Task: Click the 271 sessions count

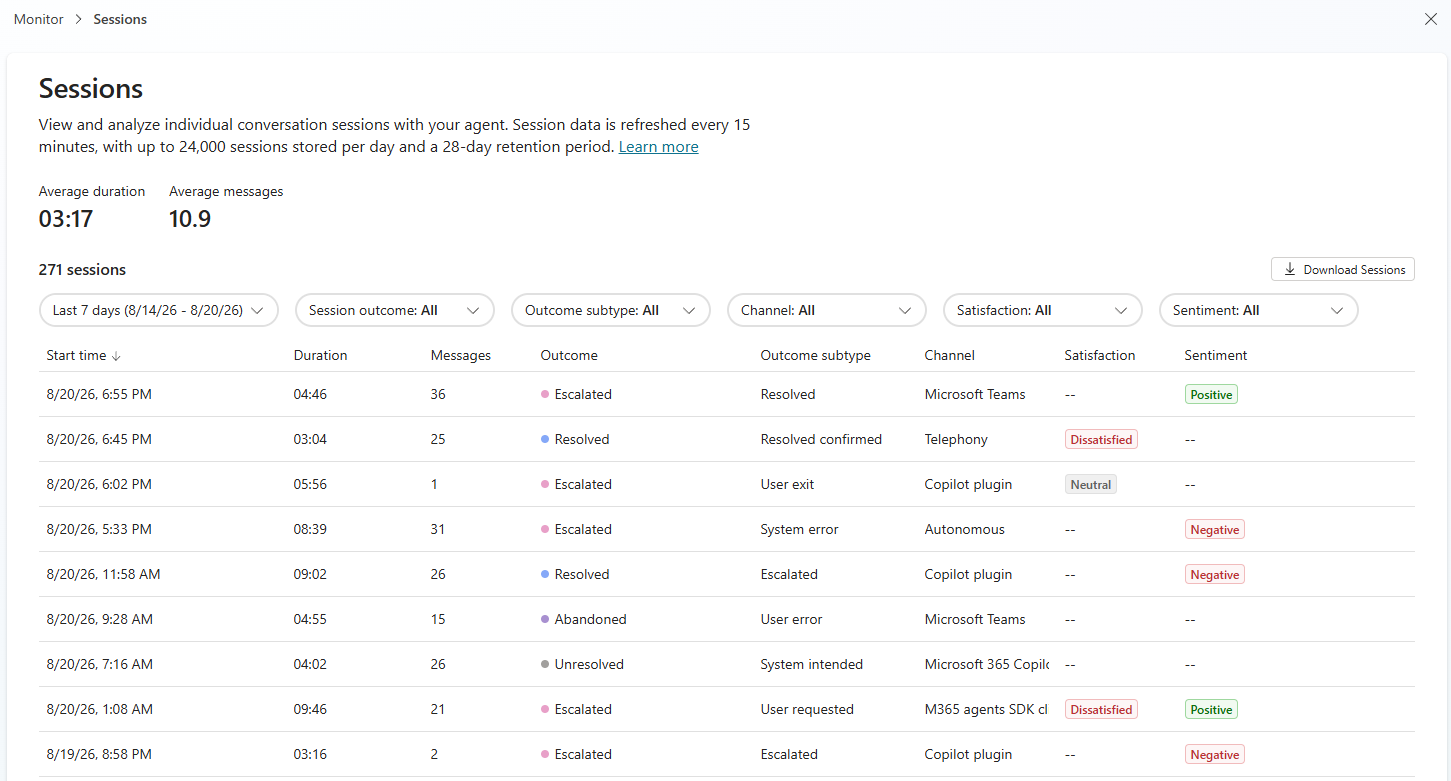Action: coord(82,269)
